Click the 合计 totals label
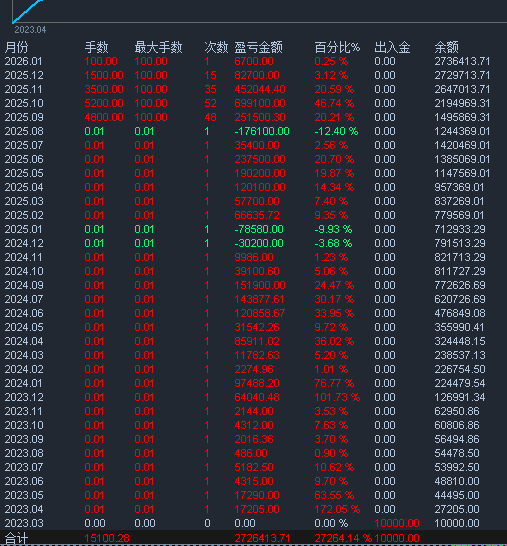The height and width of the screenshot is (546, 507). tap(16, 538)
